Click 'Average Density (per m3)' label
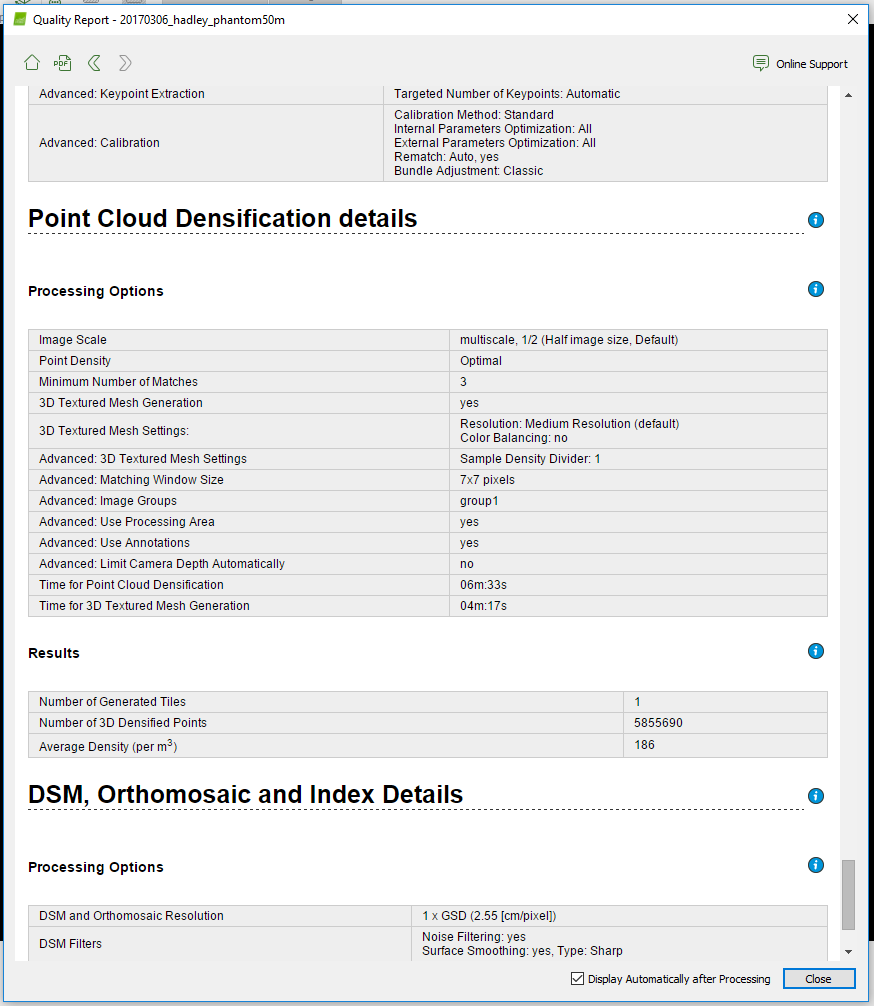 (x=108, y=746)
